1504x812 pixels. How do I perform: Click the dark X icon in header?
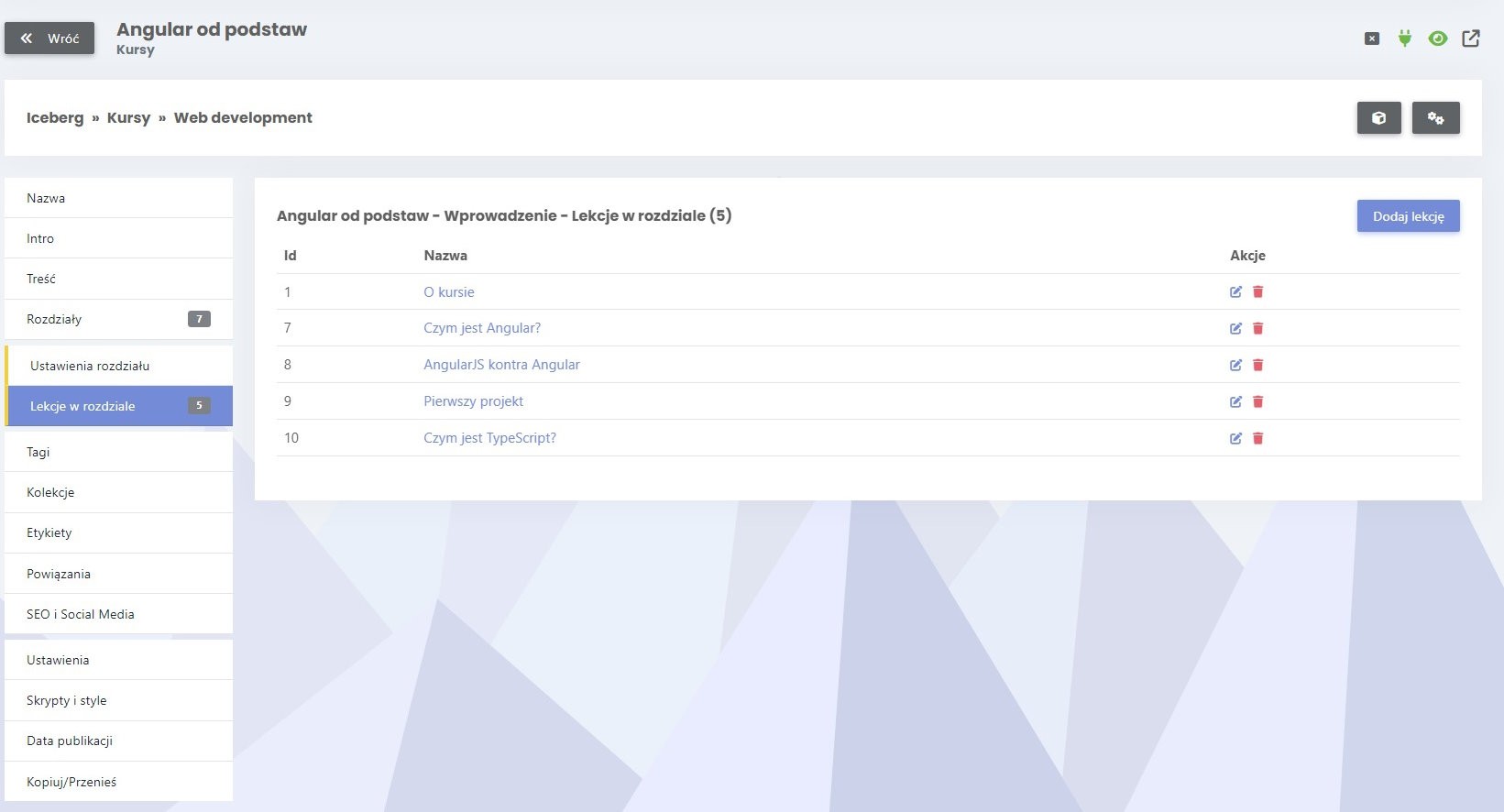1372,38
